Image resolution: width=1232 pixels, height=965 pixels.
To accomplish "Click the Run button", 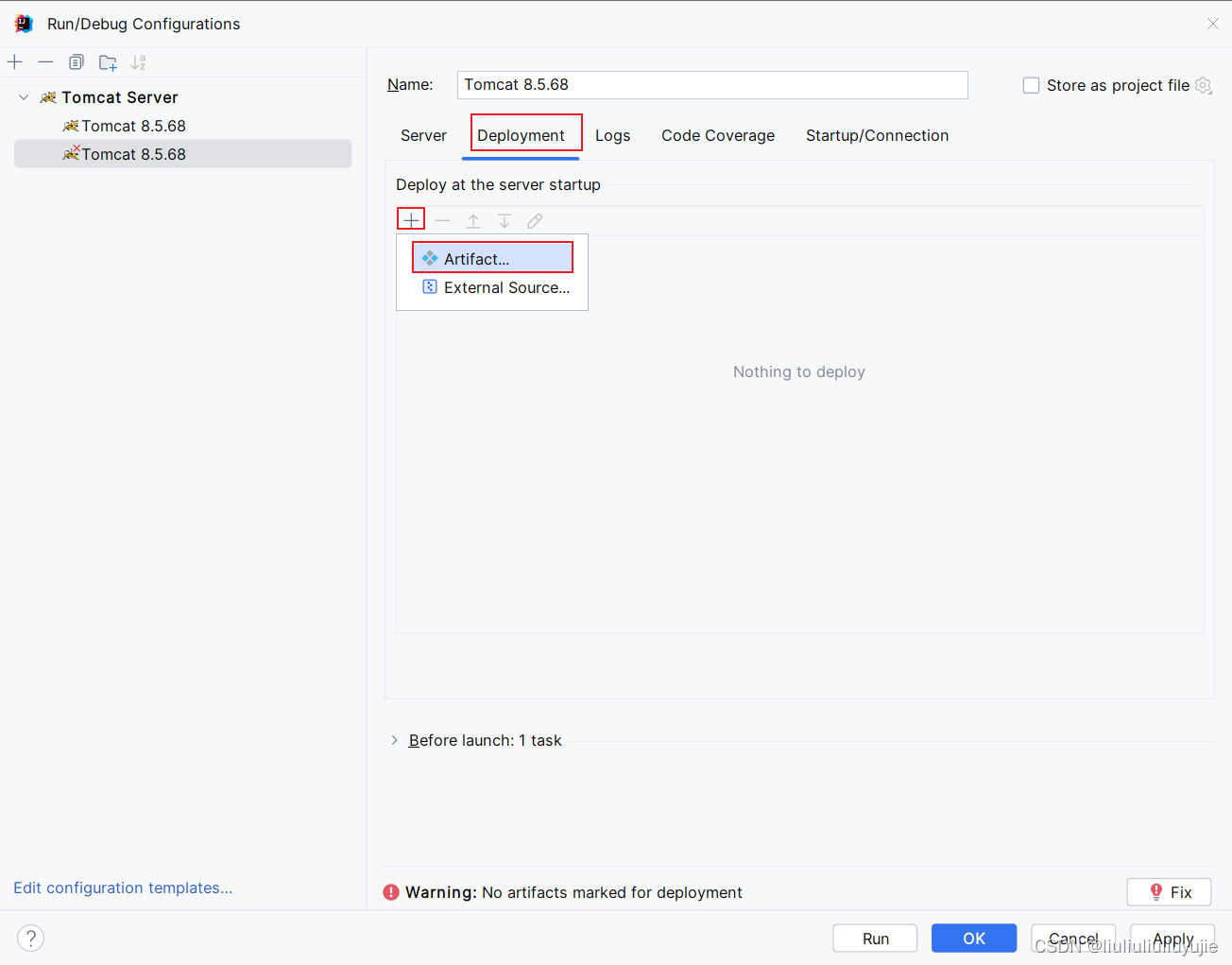I will [x=875, y=939].
